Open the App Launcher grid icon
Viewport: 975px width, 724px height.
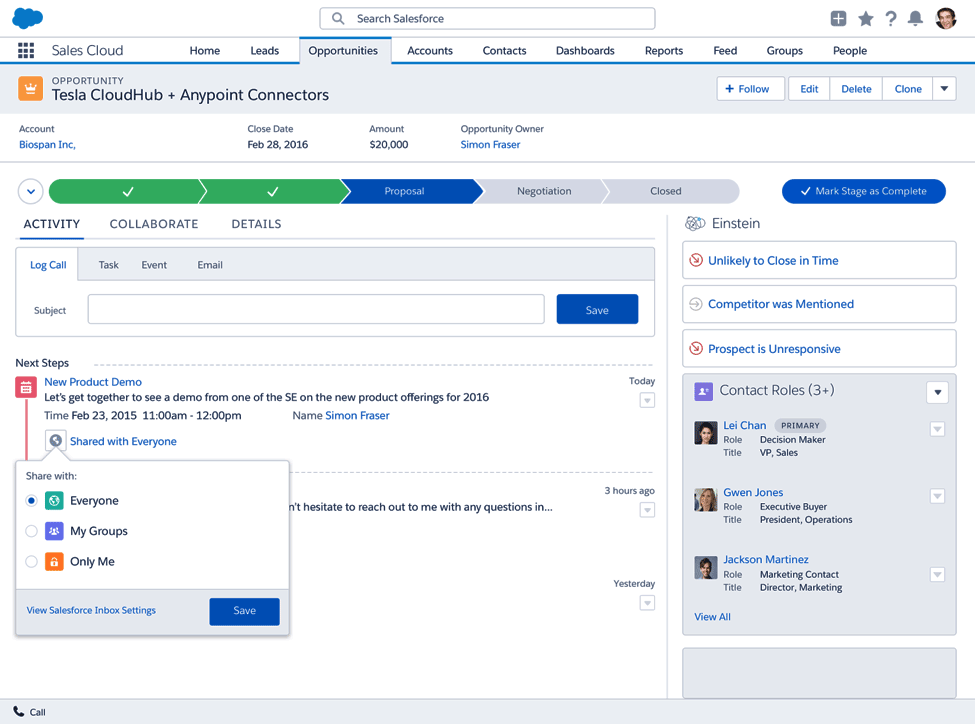click(x=26, y=50)
